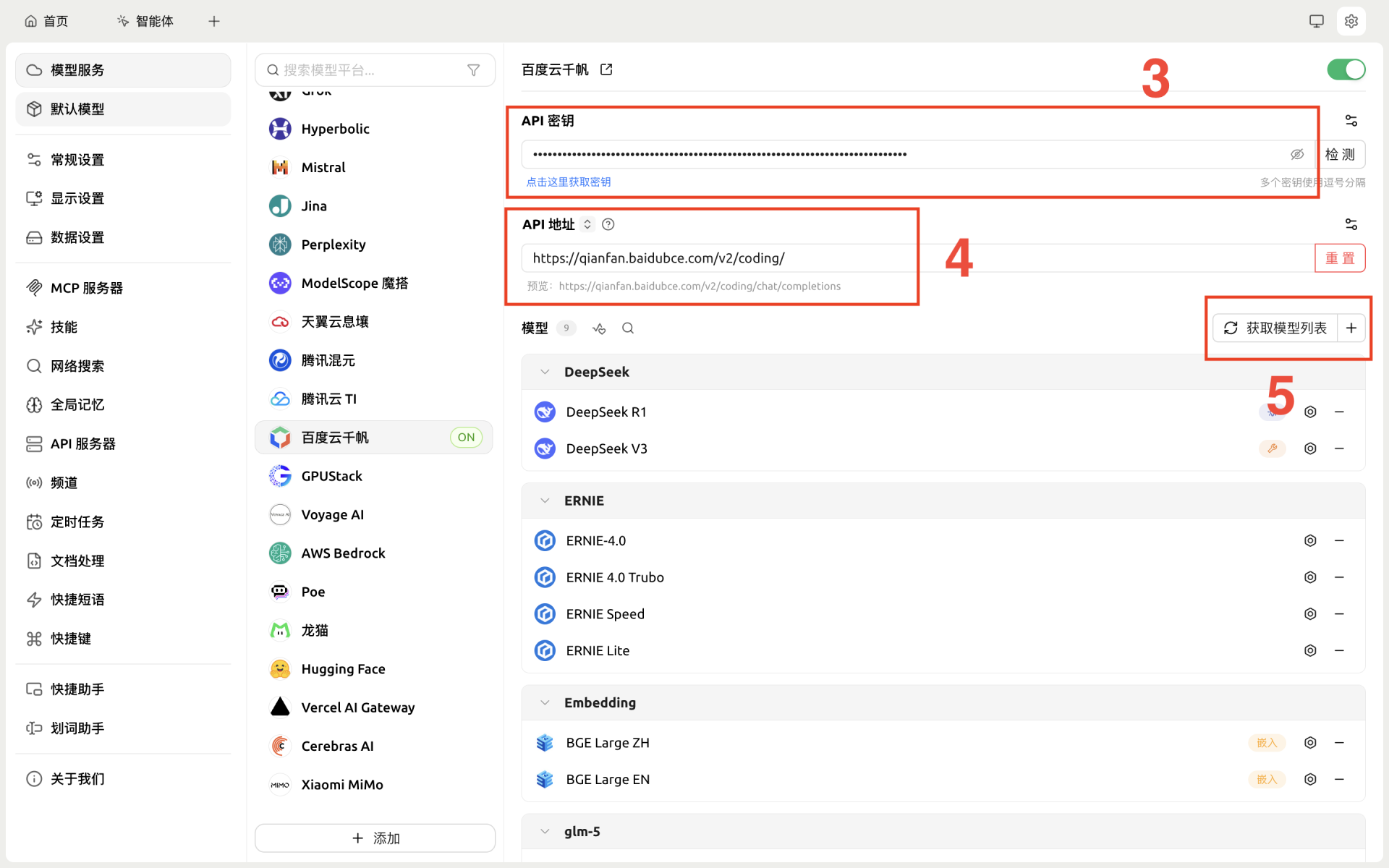Remove the ERNIE Speed model
The height and width of the screenshot is (868, 1389).
pyautogui.click(x=1339, y=614)
